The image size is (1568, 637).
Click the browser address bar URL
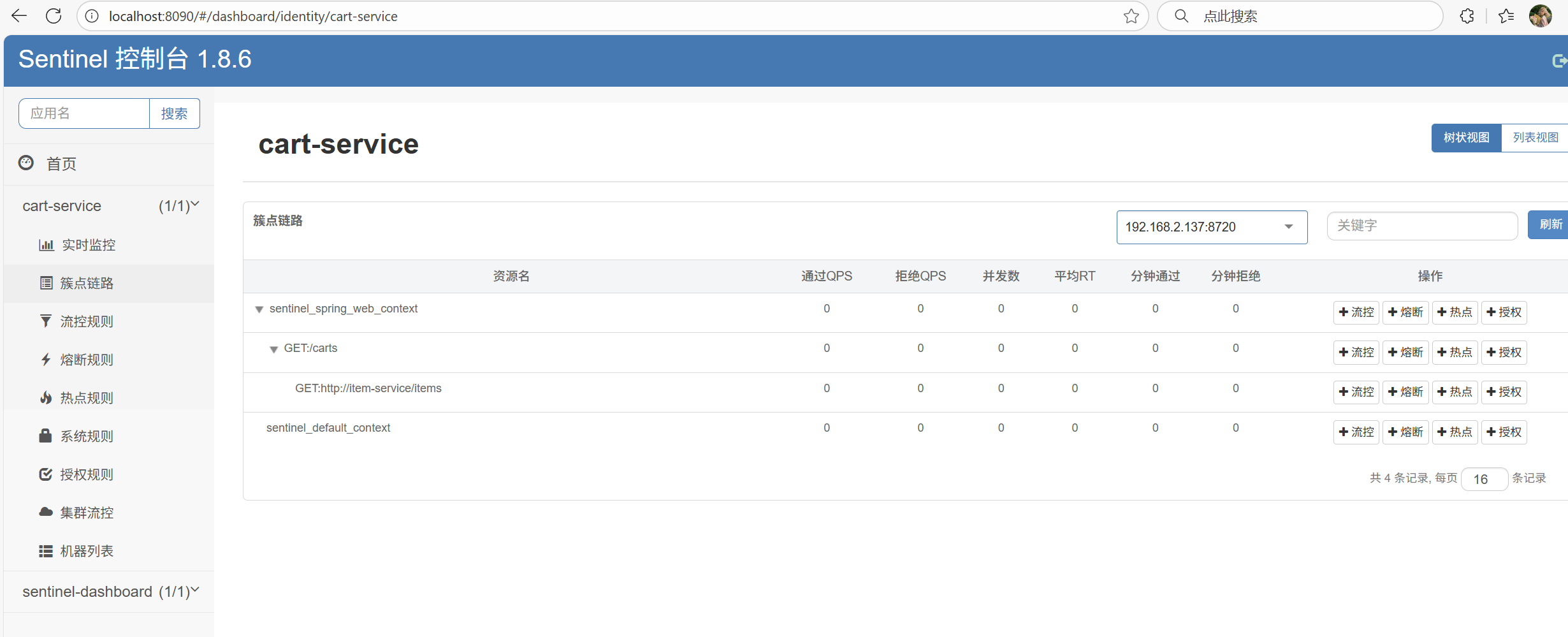coord(253,17)
